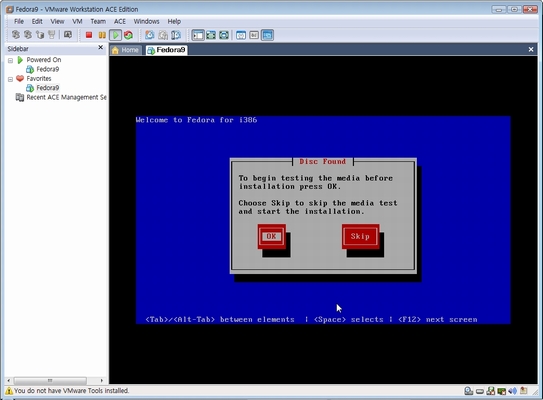Select Fedora9 under Favorites

47,88
